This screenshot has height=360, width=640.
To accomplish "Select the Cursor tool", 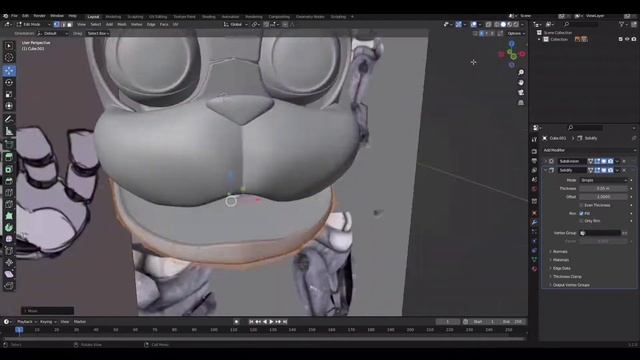I will (x=9, y=58).
